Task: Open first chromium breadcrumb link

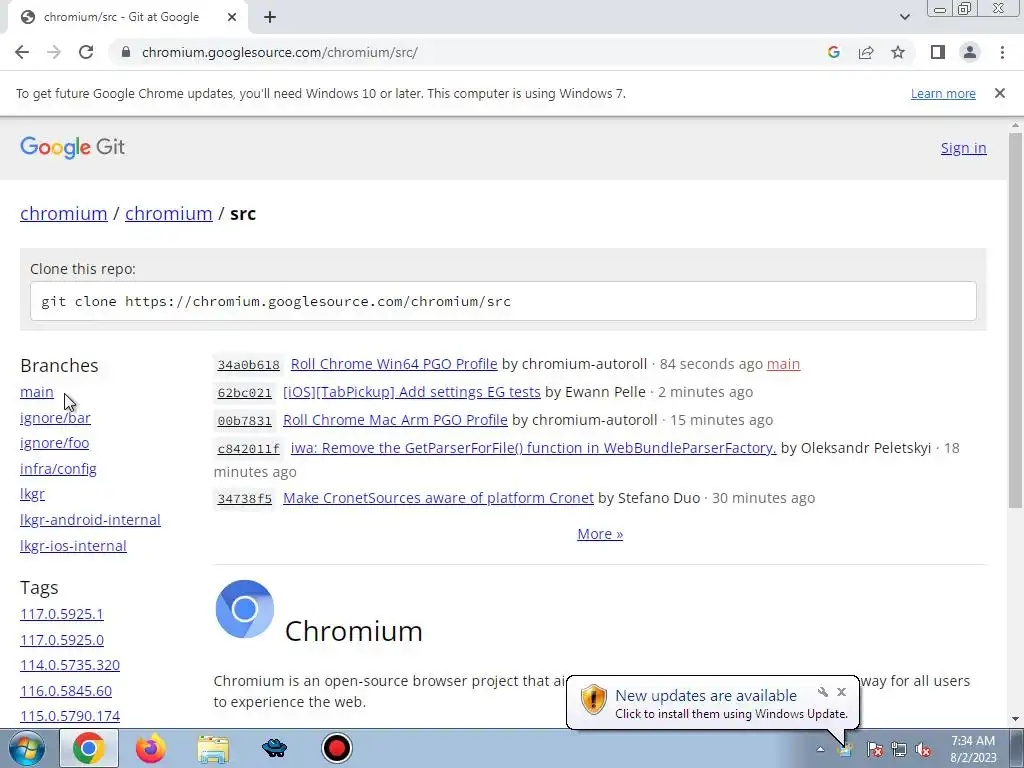Action: [64, 214]
